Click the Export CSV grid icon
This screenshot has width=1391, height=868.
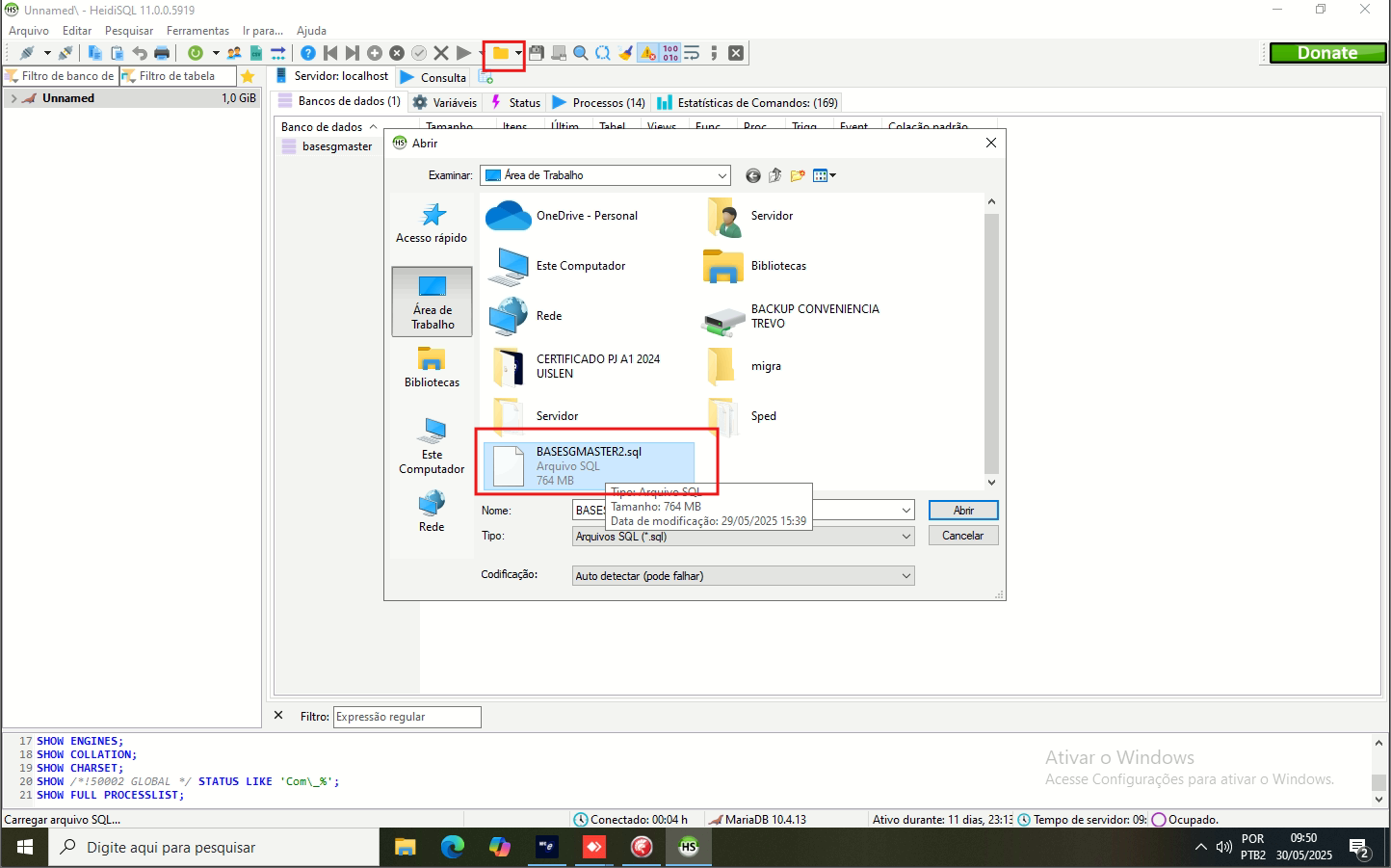(x=256, y=54)
